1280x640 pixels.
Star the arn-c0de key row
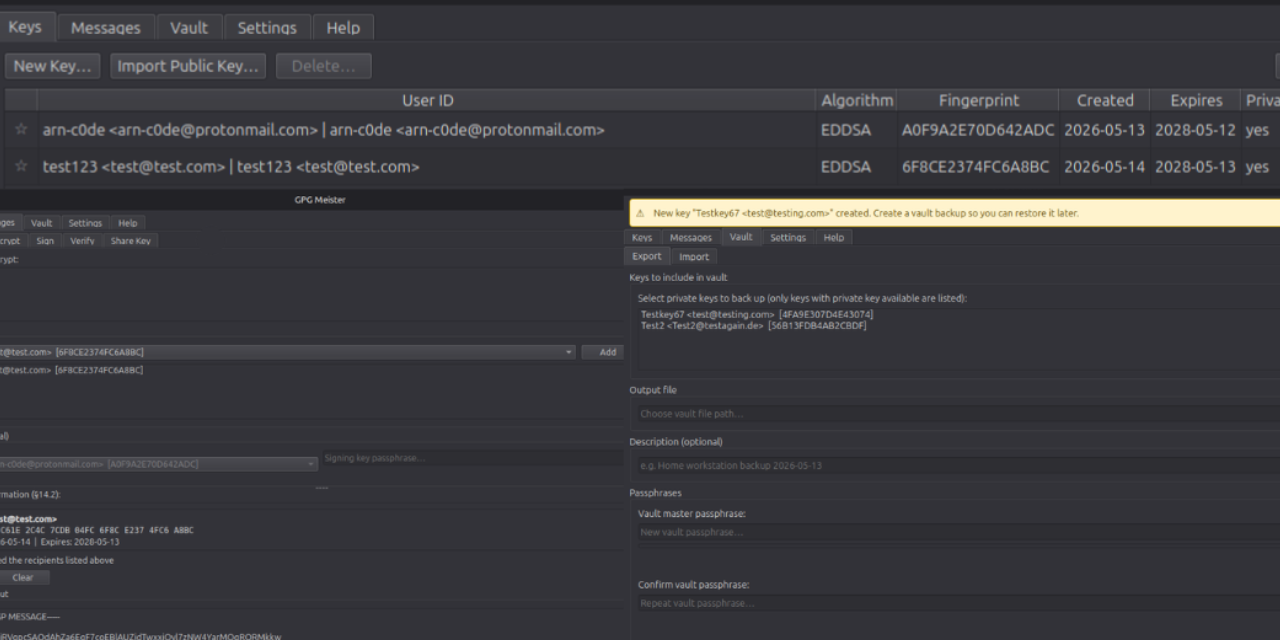[x=21, y=130]
